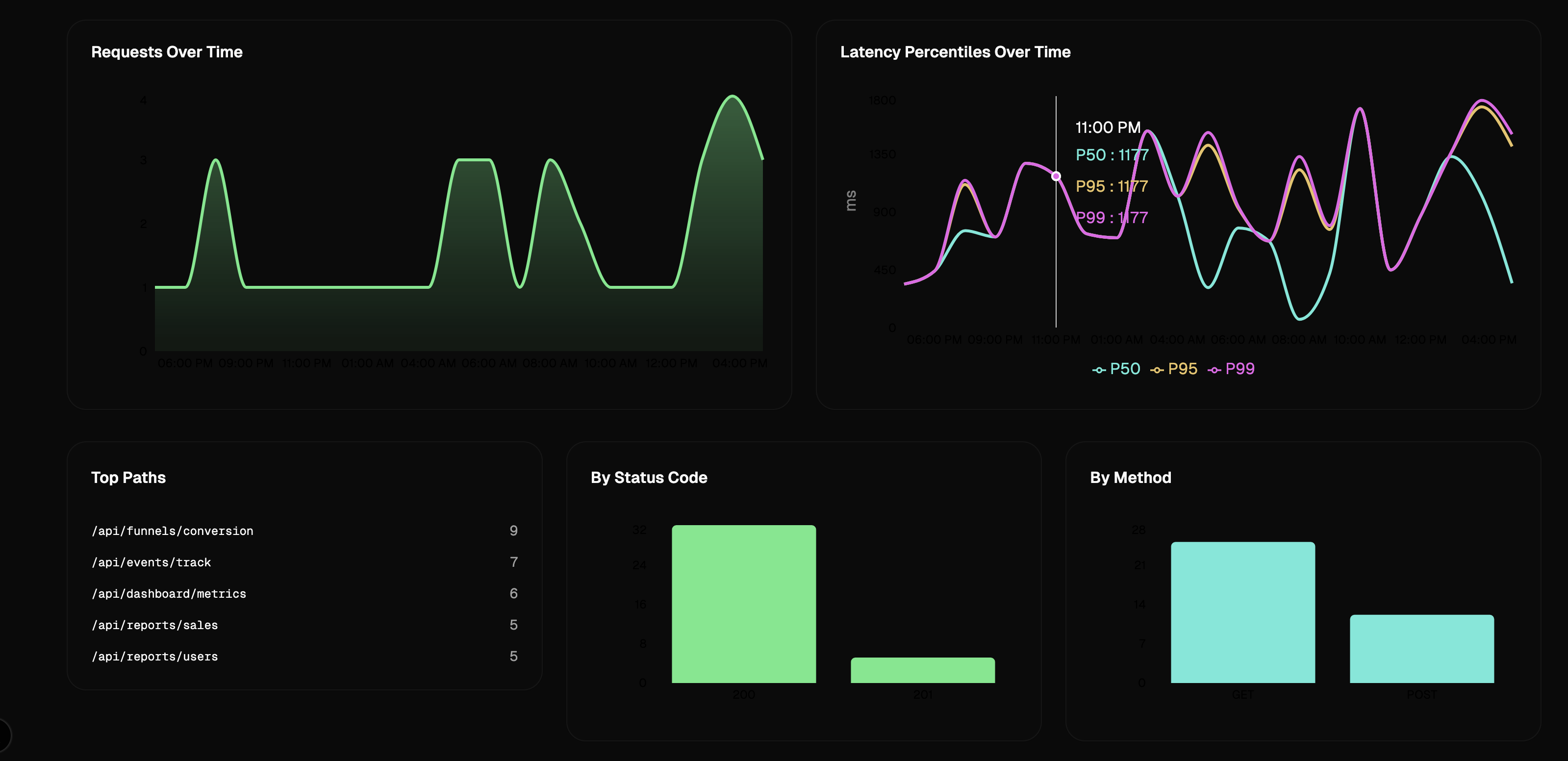Click the Requests Over Time title
The height and width of the screenshot is (761, 1568).
coord(167,52)
